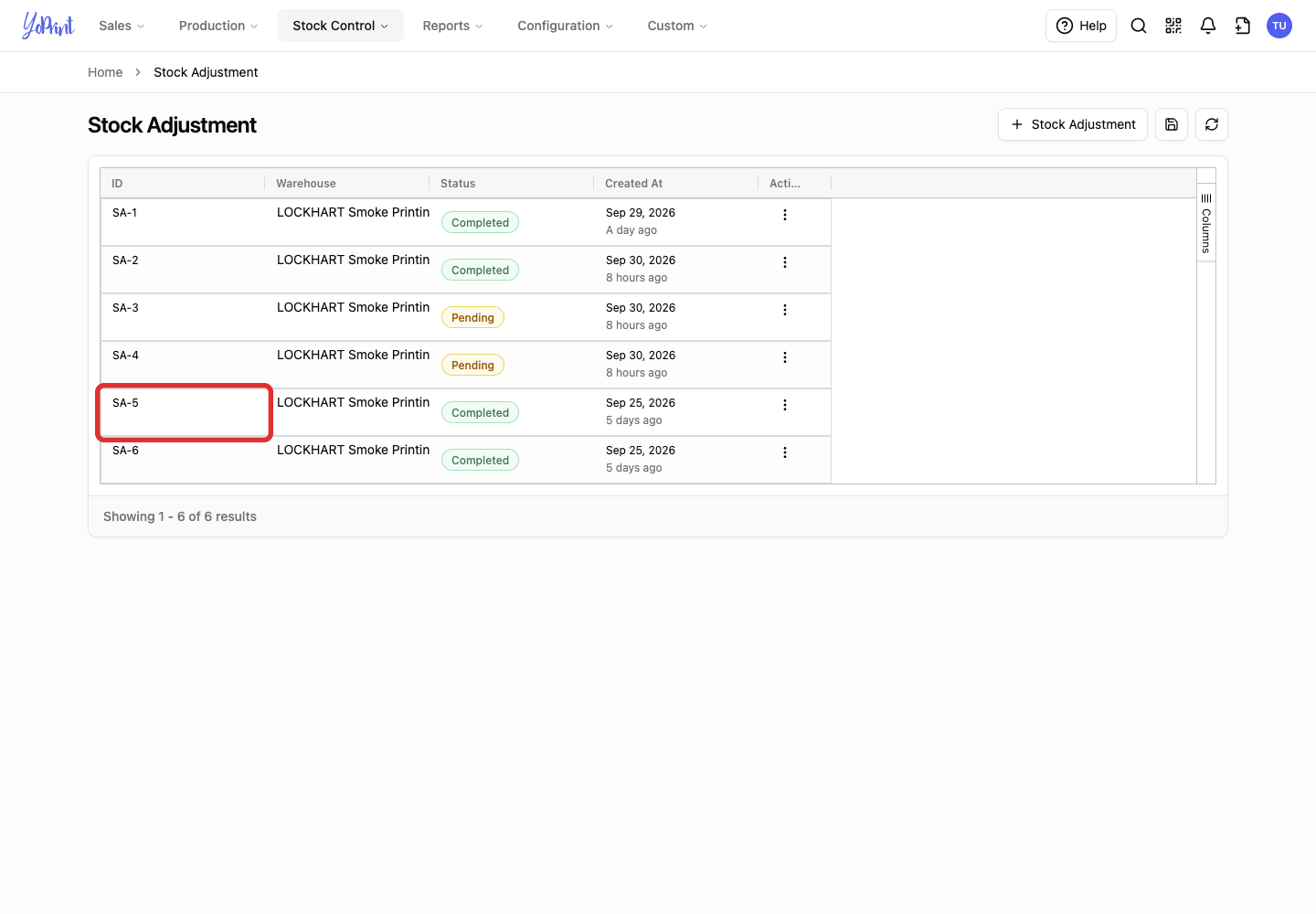Open actions menu for SA-1

tap(785, 215)
